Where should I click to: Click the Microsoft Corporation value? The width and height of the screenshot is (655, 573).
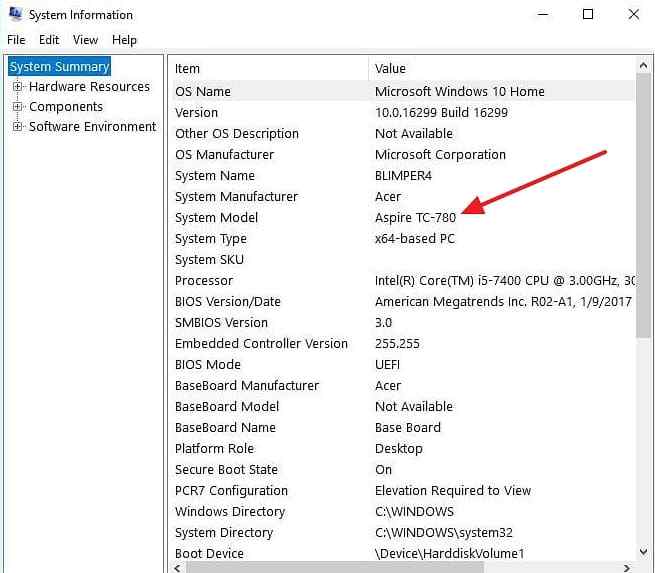[x=440, y=155]
